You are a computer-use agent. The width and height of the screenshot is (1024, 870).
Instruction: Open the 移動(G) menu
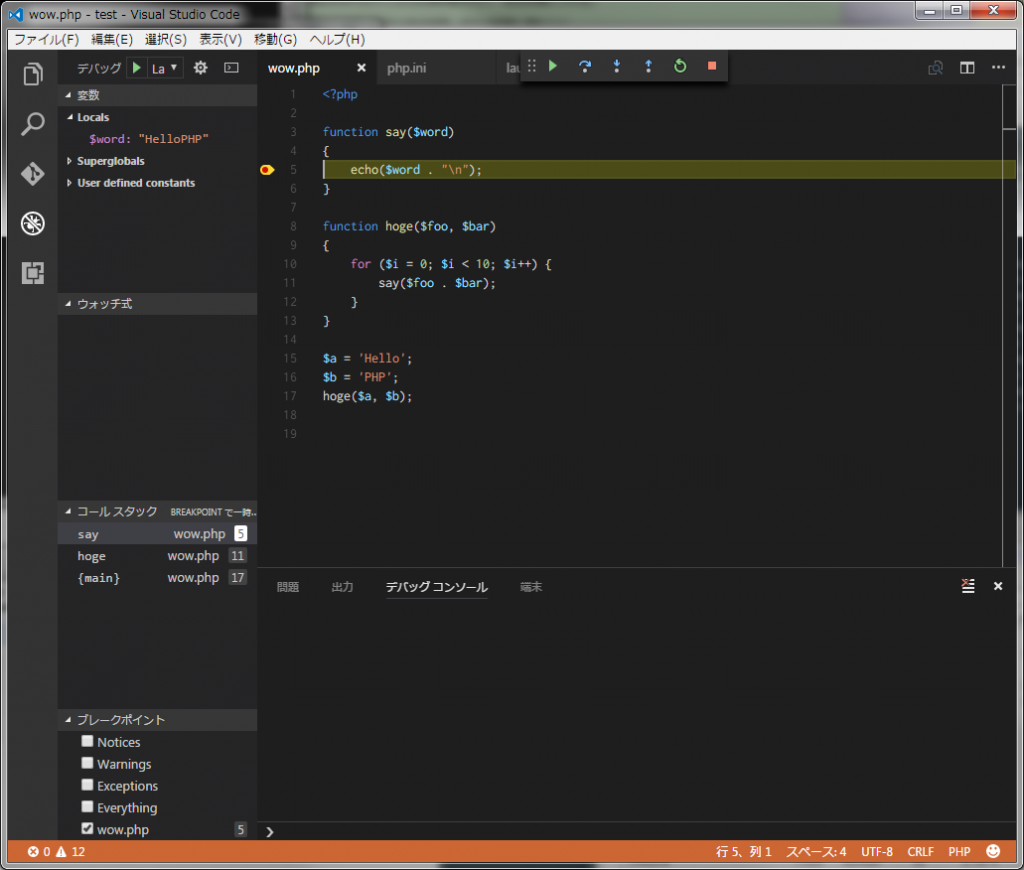pos(275,39)
